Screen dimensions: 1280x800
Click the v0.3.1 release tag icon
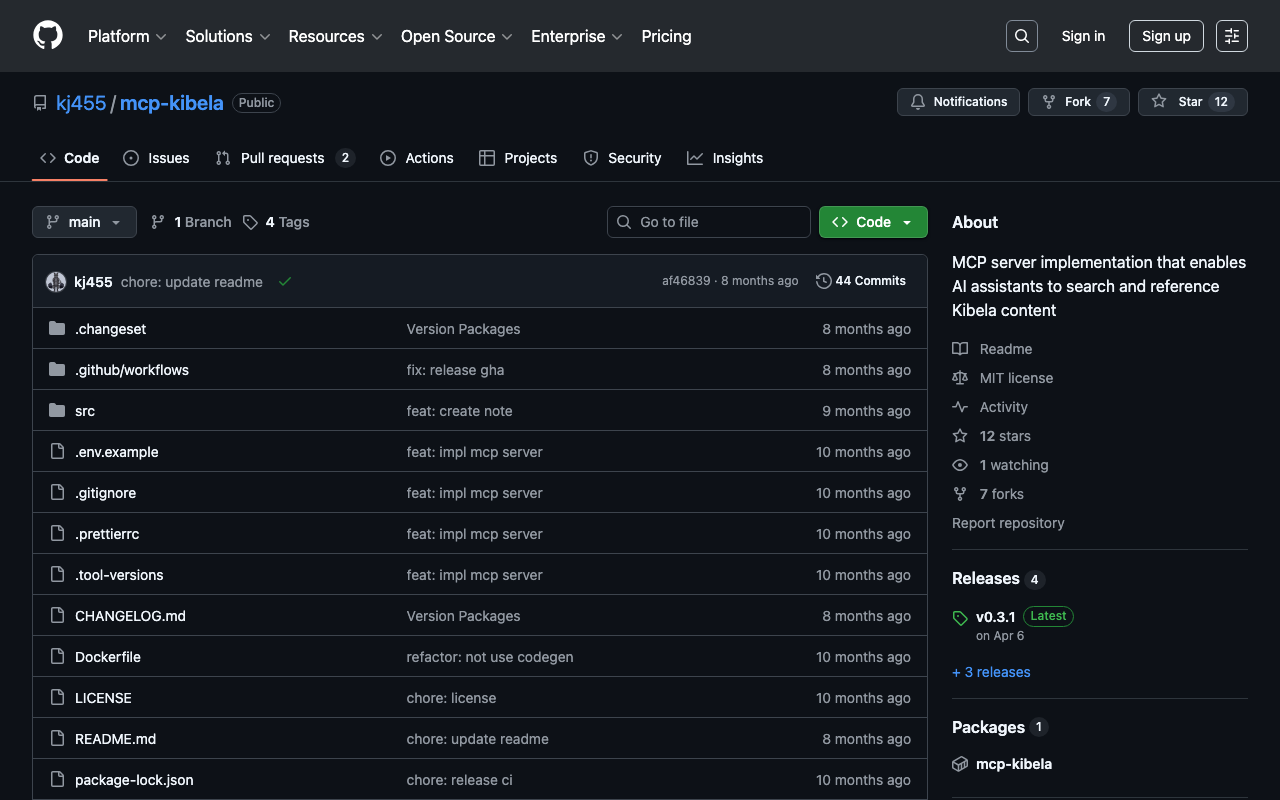[x=960, y=618]
